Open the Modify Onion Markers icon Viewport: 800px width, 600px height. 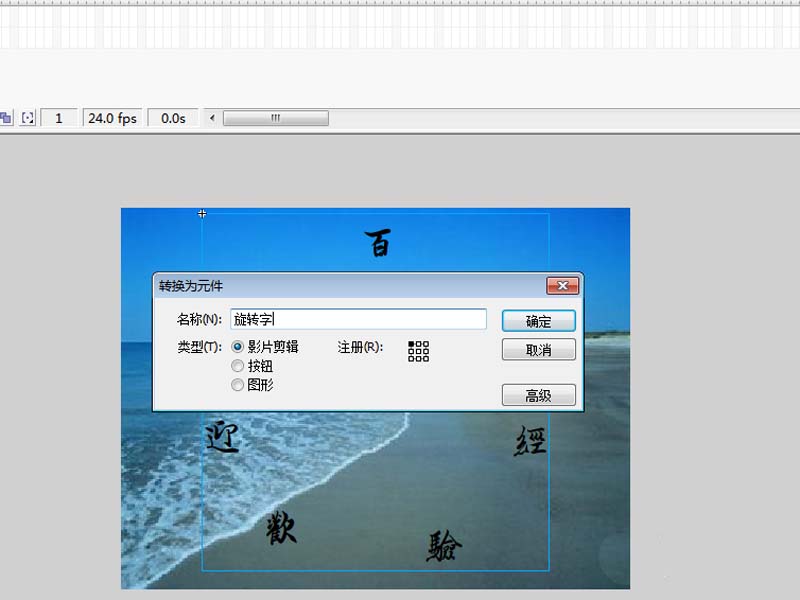tap(28, 118)
